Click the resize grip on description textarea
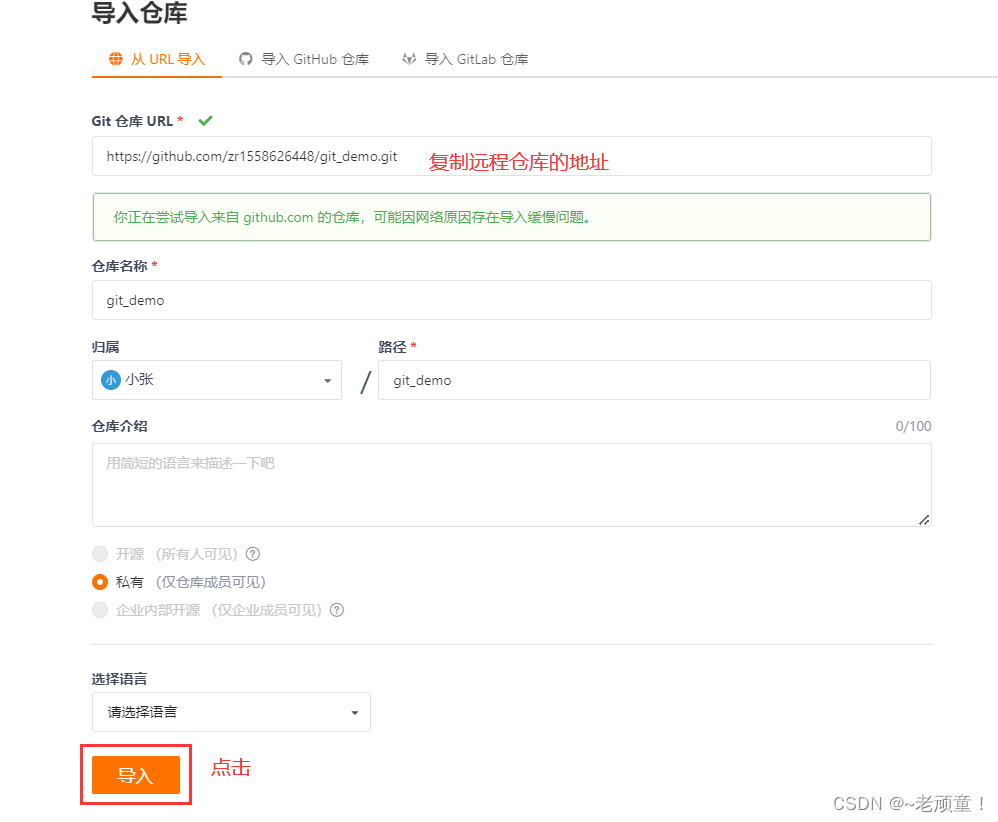 tap(924, 520)
